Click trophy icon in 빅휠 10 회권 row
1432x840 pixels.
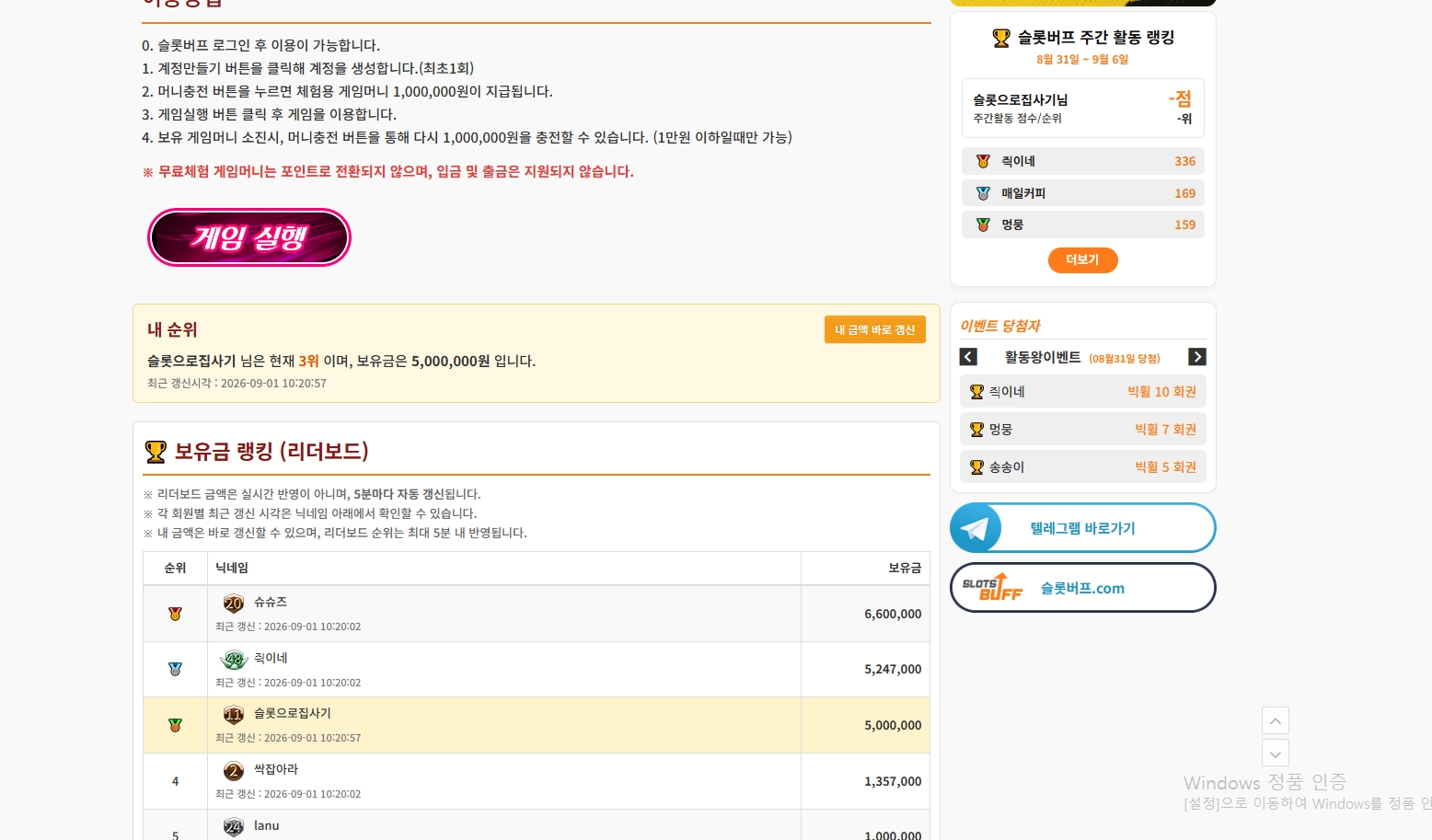click(x=977, y=392)
